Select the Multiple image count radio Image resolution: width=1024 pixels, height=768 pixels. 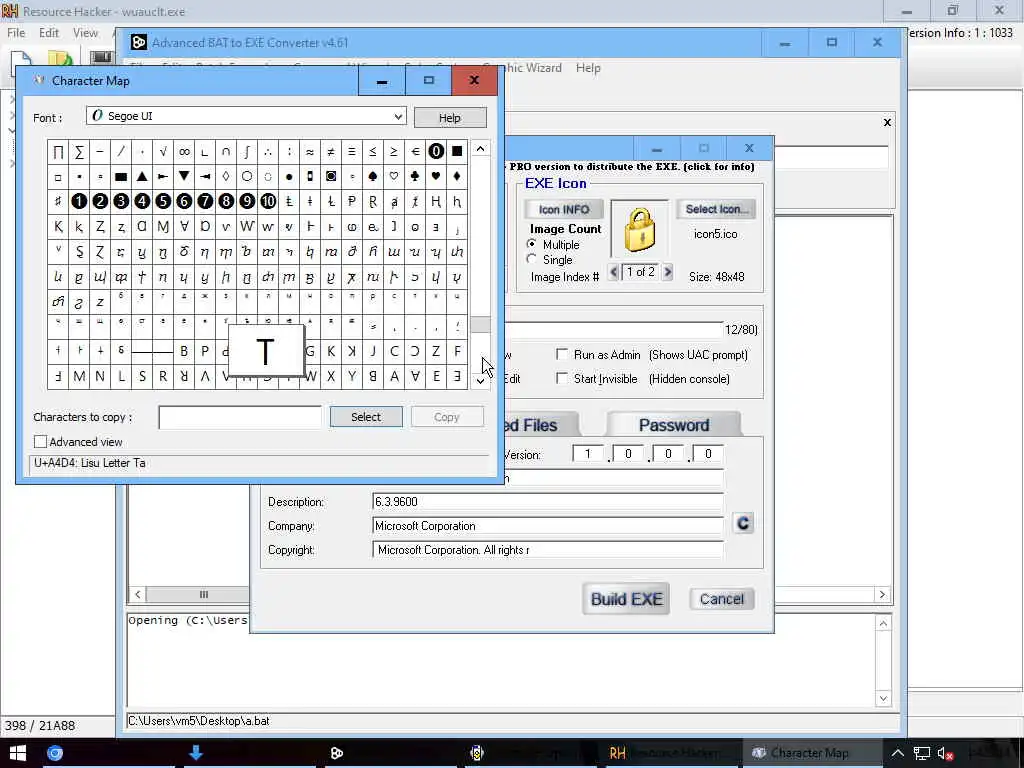(532, 244)
